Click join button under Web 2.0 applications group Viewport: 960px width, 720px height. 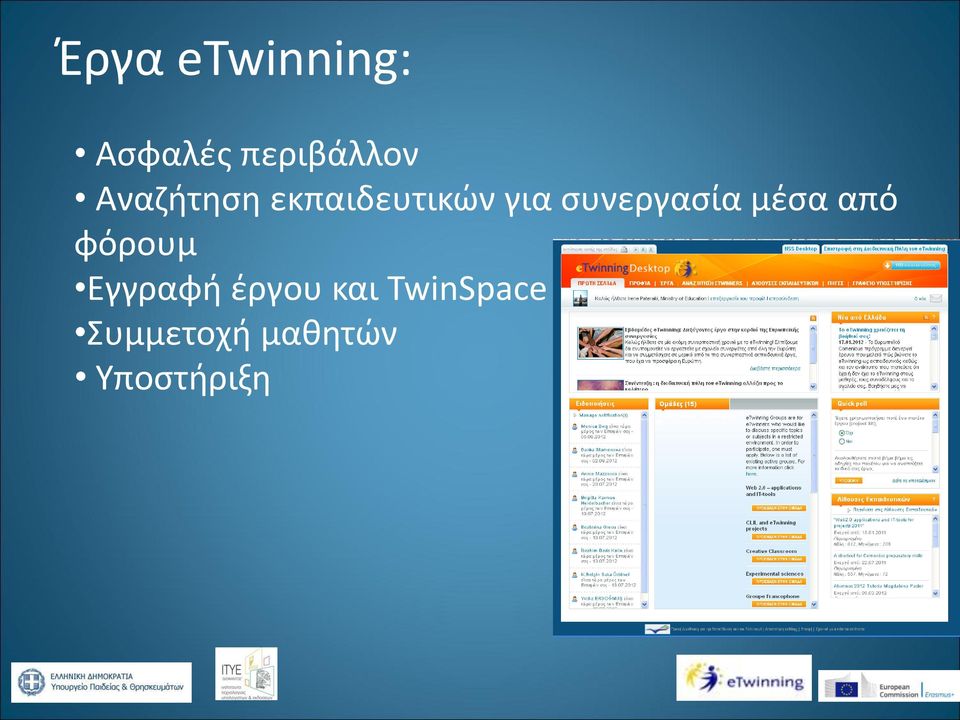779,508
